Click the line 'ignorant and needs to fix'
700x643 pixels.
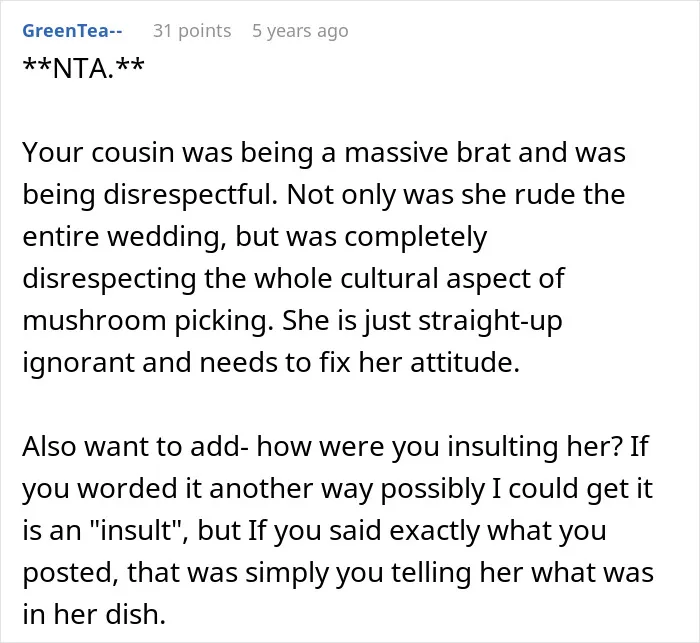271,363
